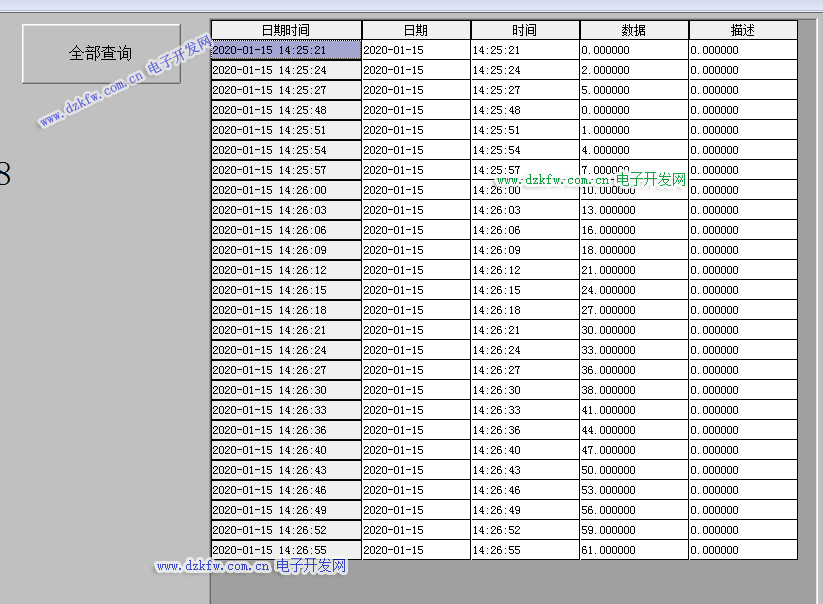Click the time cell 14:26:03

(525, 210)
